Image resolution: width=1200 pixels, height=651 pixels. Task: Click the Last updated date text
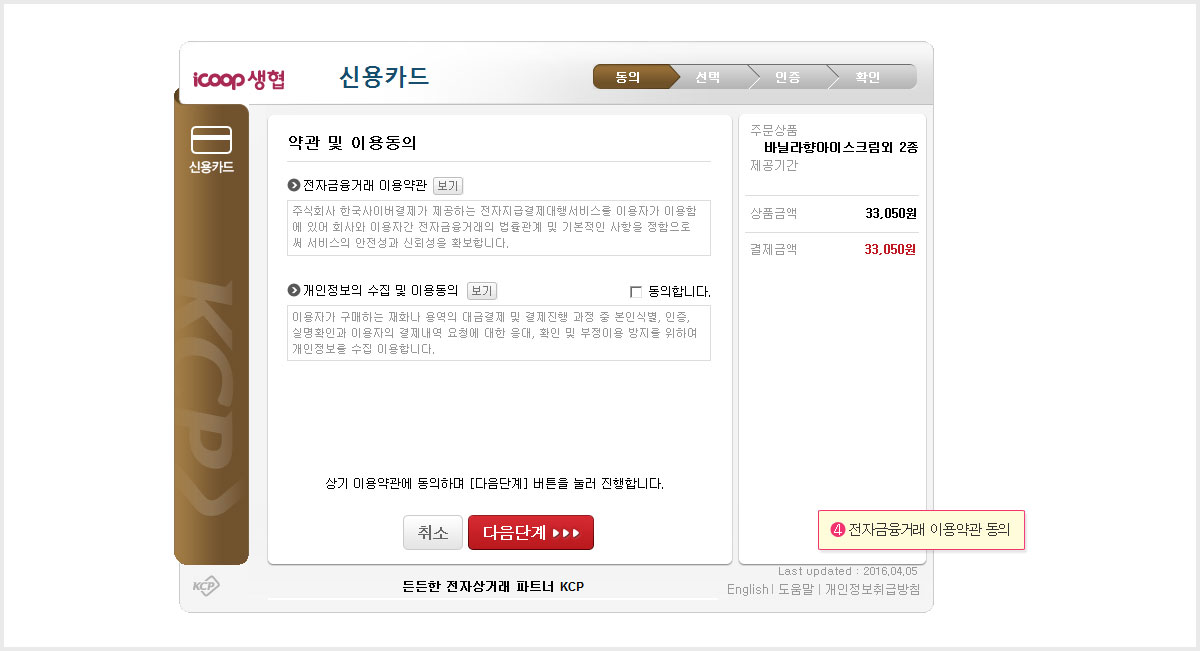(849, 571)
